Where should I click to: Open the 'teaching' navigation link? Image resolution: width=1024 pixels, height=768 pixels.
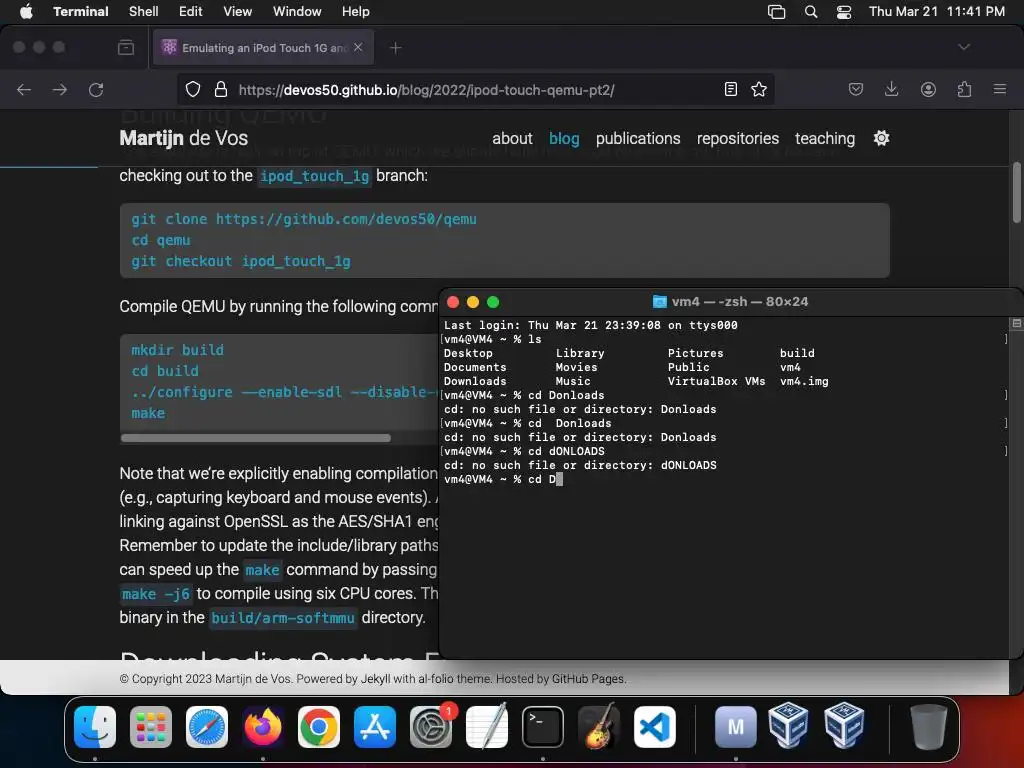825,138
